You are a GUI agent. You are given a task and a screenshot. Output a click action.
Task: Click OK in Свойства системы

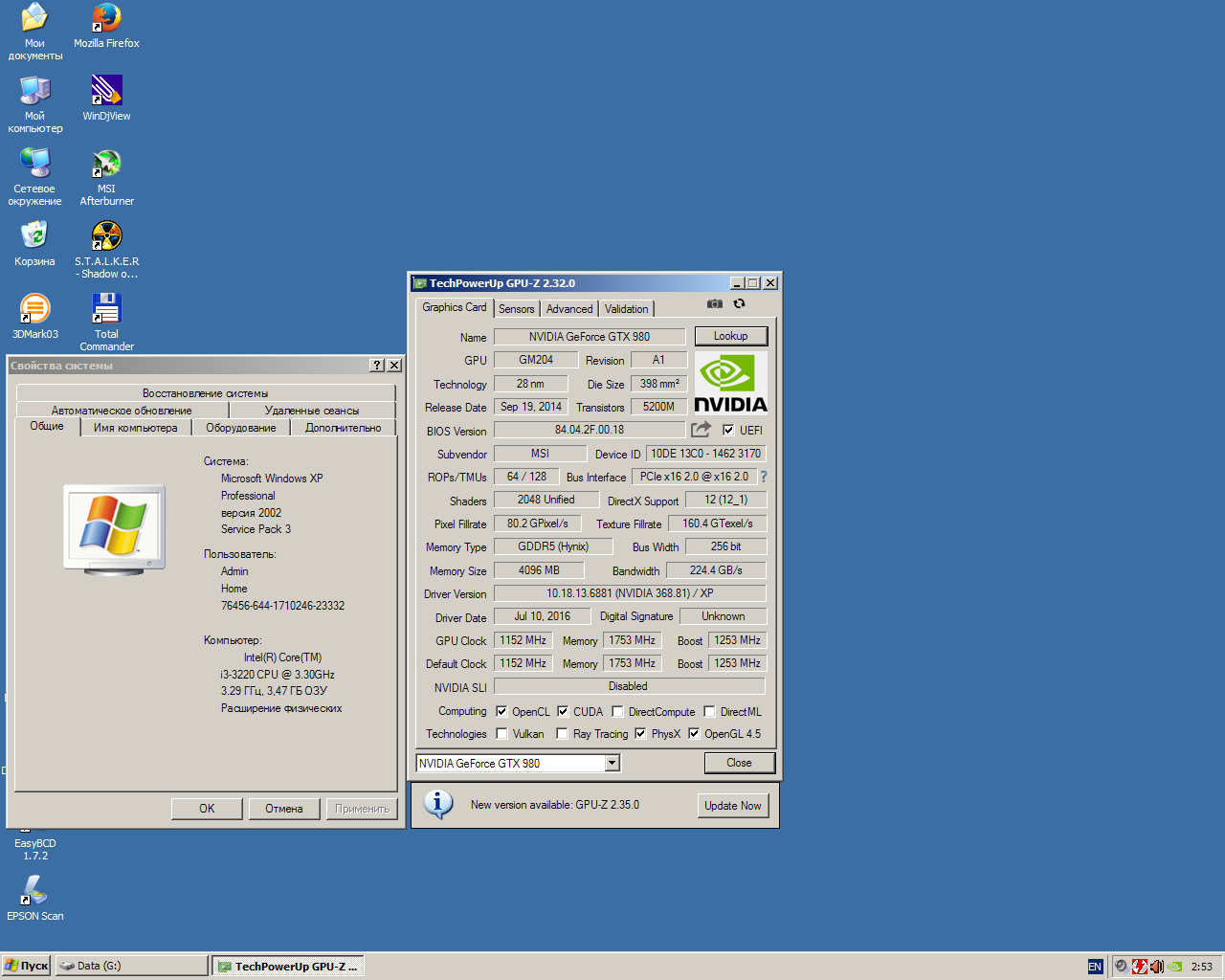click(x=207, y=809)
